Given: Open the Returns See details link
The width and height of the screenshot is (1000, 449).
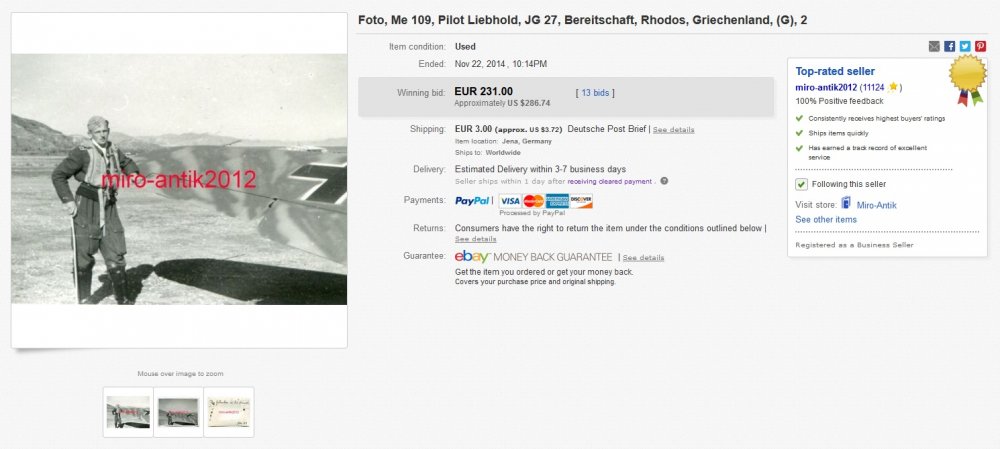Looking at the screenshot, I should 475,239.
